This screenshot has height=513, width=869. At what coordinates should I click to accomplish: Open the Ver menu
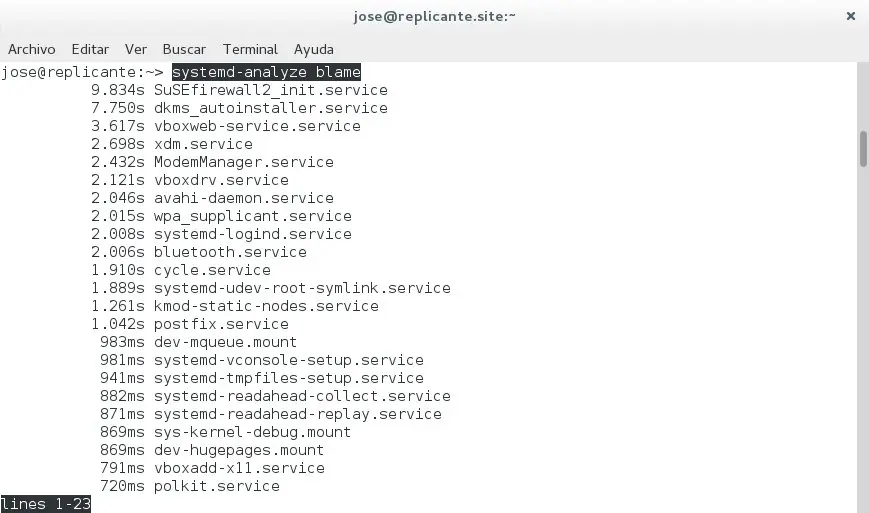pyautogui.click(x=136, y=49)
